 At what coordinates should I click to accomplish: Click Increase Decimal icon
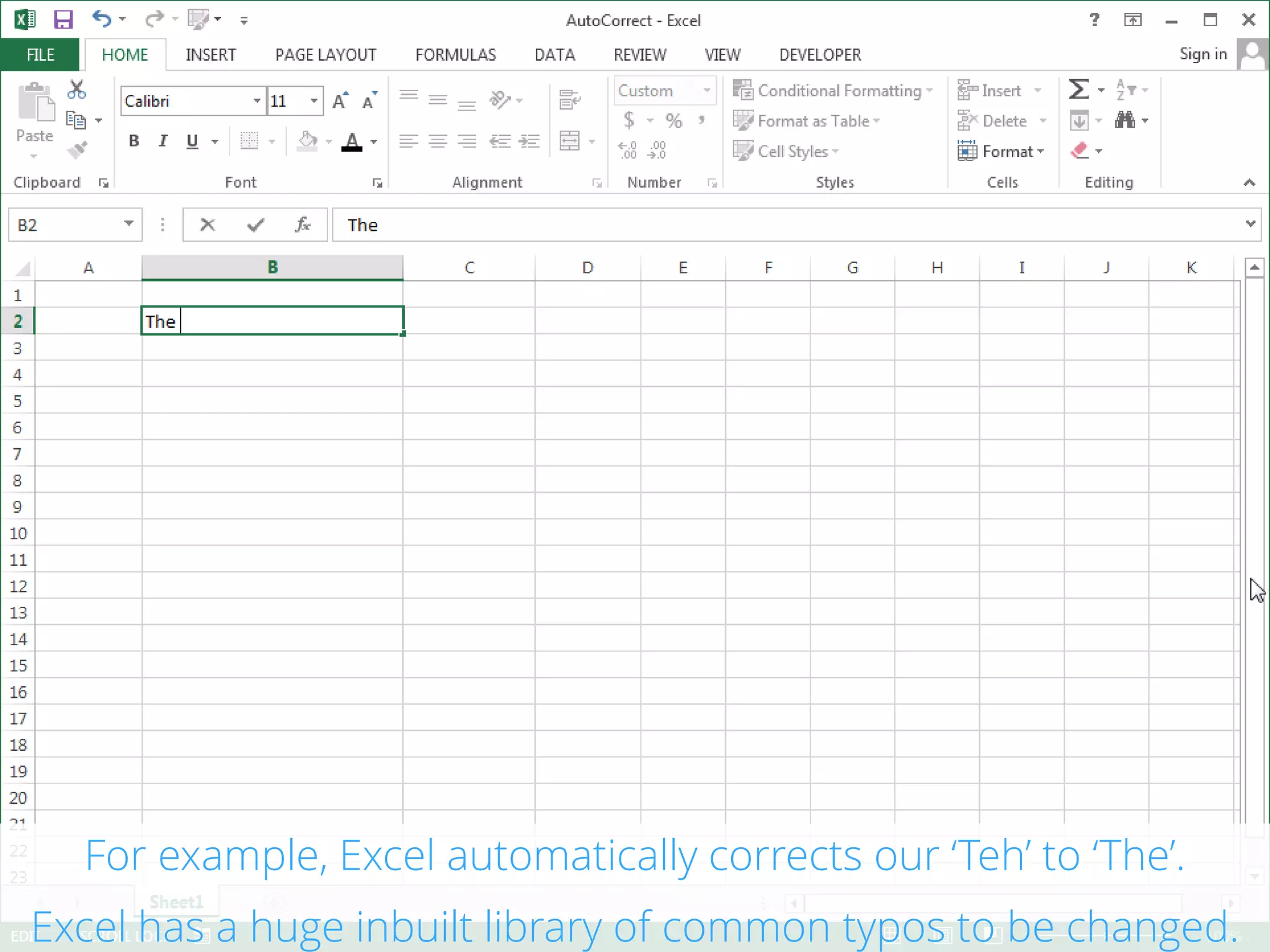point(628,150)
